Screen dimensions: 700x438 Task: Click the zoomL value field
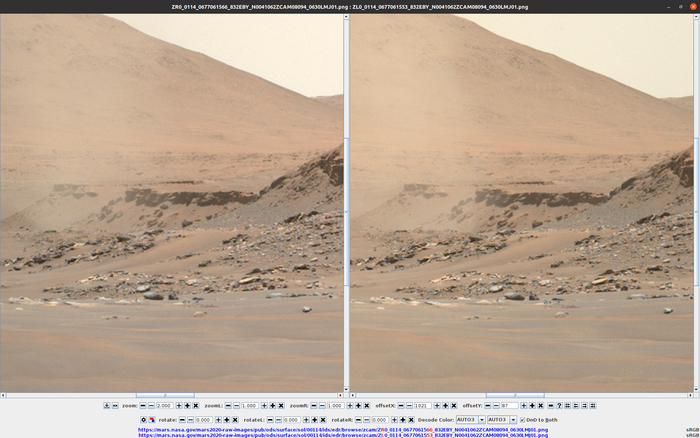coord(250,406)
